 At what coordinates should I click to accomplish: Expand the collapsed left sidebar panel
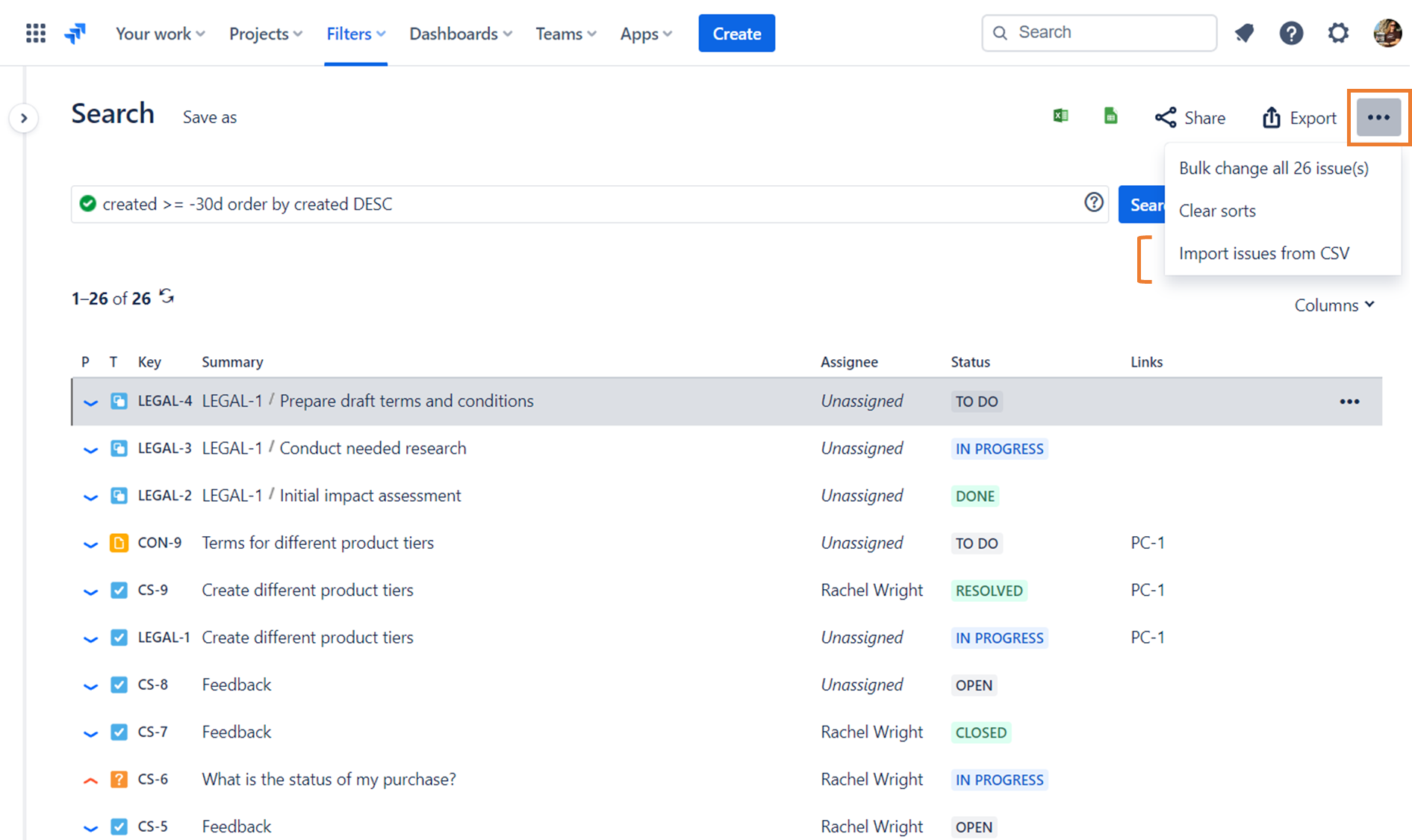(23, 118)
